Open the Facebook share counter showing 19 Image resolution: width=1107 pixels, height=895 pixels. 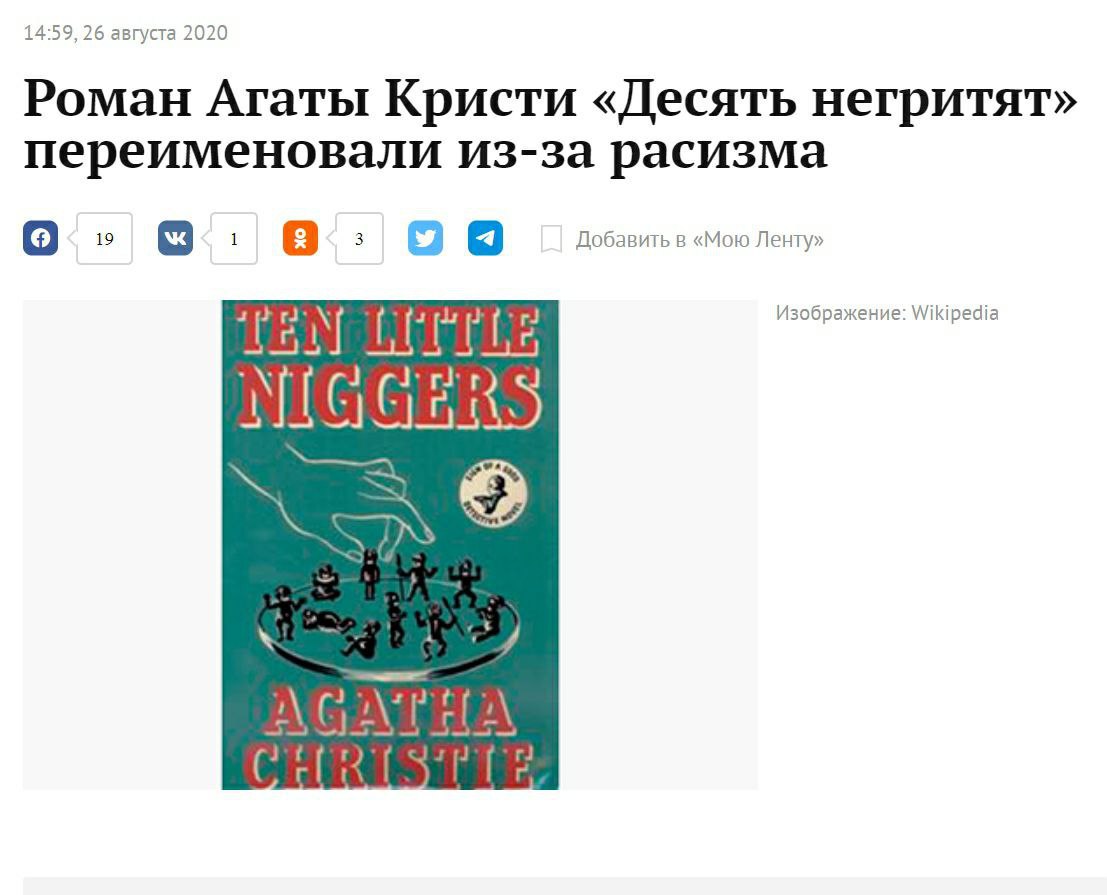point(104,239)
